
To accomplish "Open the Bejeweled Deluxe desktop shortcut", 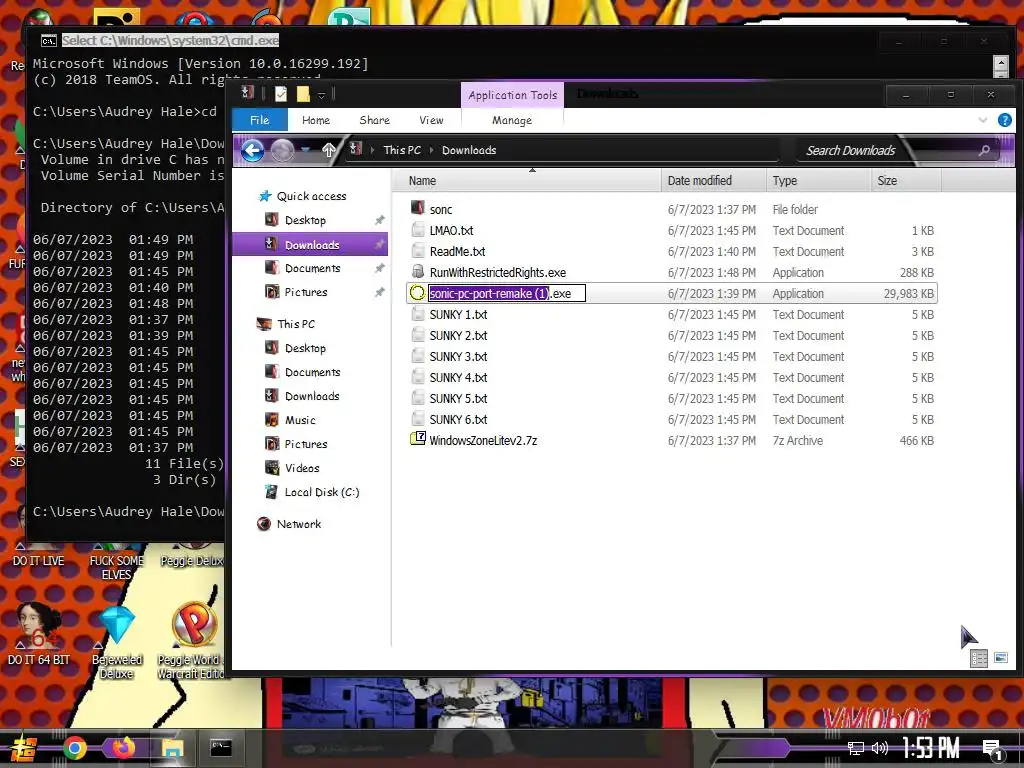I will point(117,641).
